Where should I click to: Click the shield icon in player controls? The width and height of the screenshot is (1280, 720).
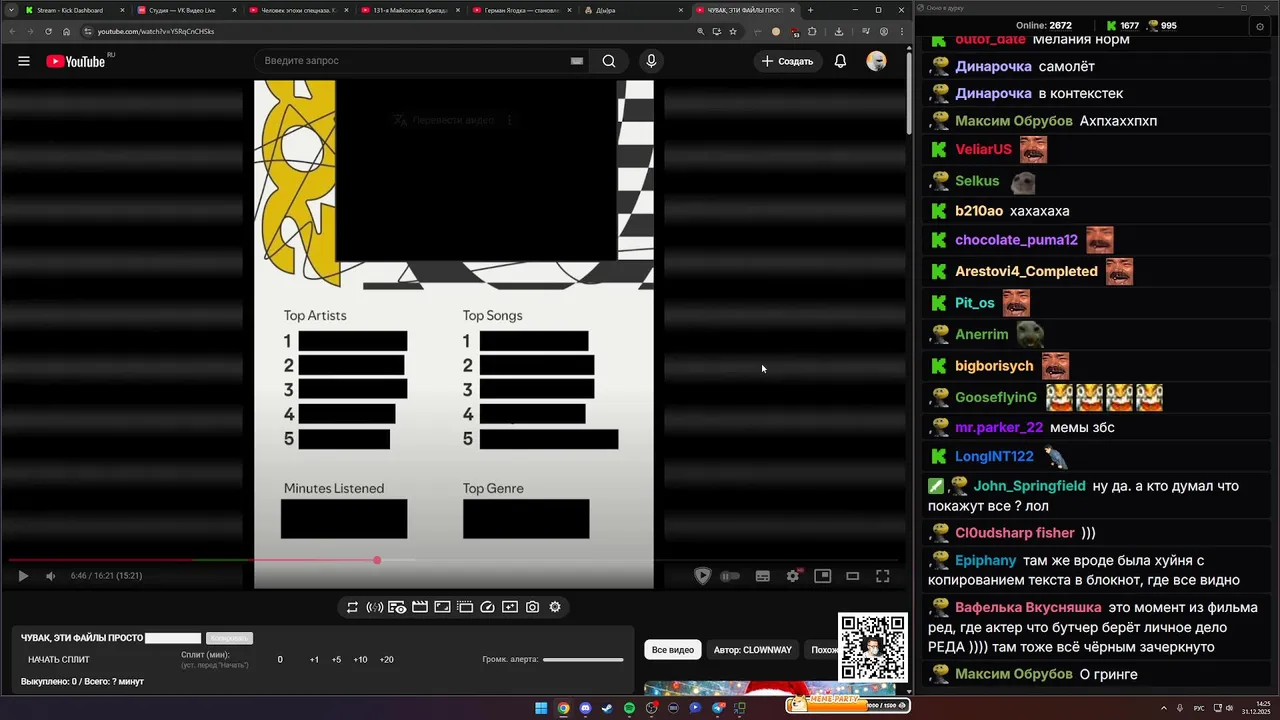point(702,576)
